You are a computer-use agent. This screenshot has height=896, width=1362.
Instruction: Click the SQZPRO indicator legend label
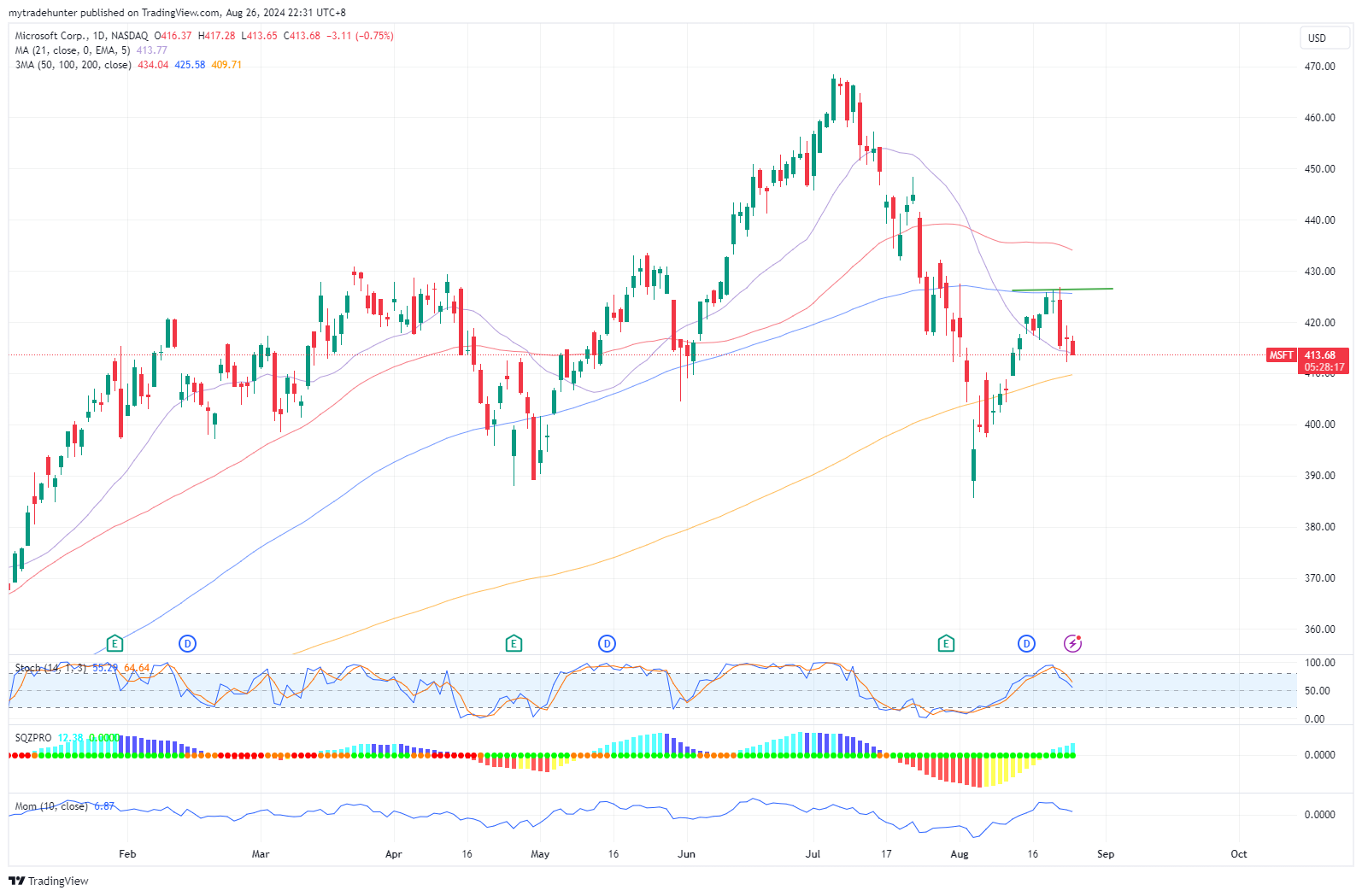point(33,738)
